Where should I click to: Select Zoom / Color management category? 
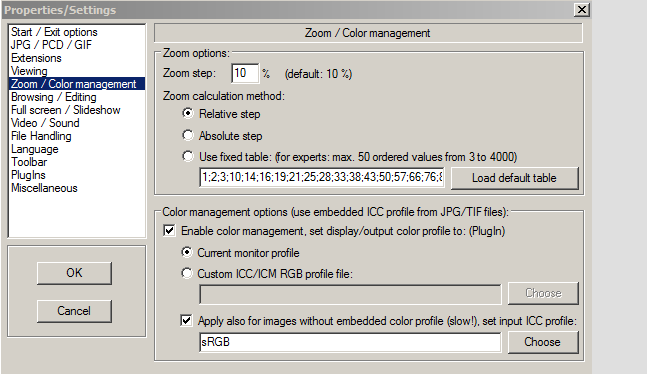[x=77, y=84]
